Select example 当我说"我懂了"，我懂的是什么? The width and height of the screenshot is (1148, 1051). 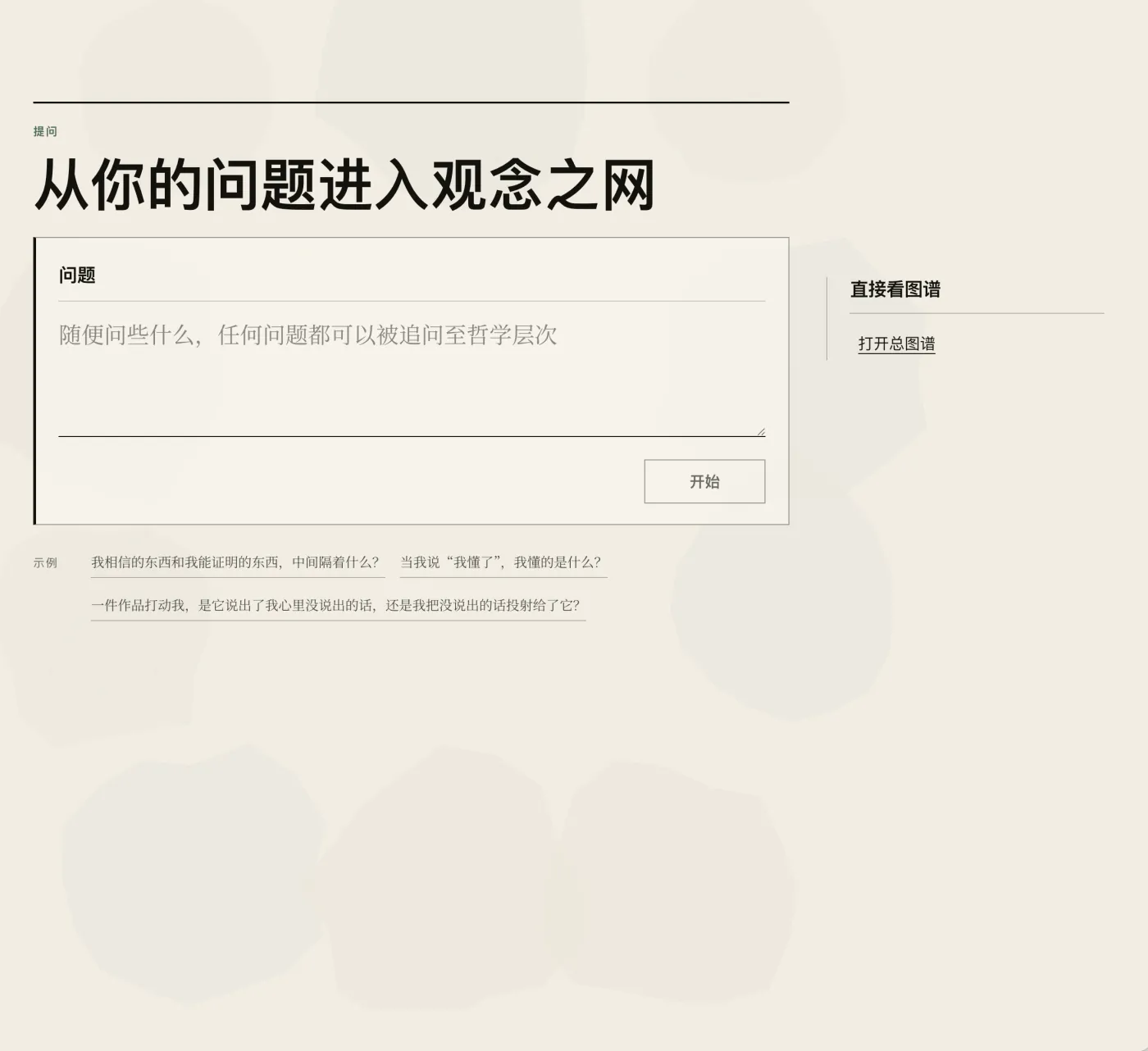click(503, 563)
